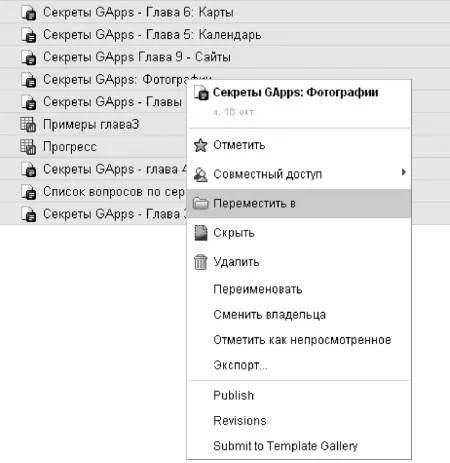Click the people icon for Совместный доступ
The image size is (450, 463).
pos(201,174)
